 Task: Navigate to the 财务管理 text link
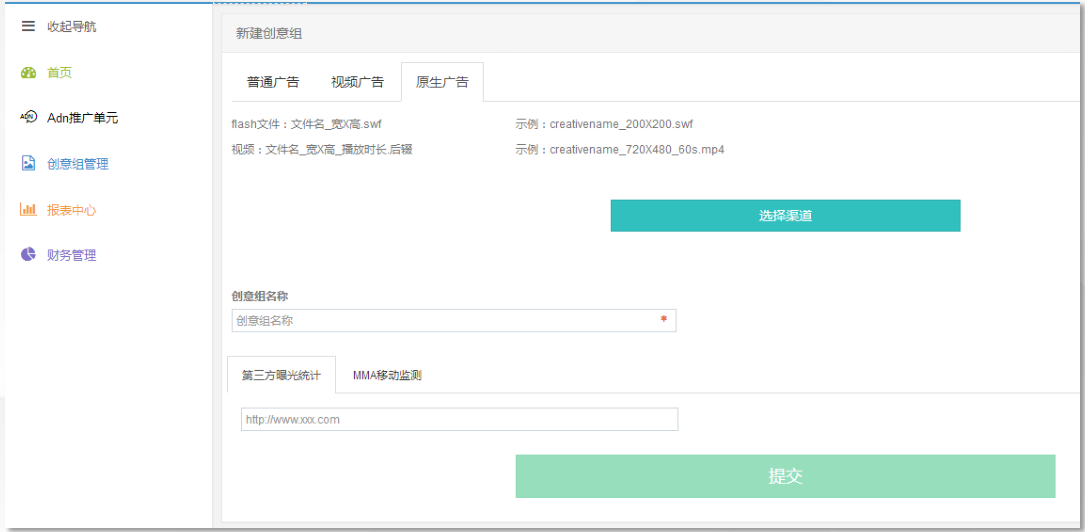point(72,255)
